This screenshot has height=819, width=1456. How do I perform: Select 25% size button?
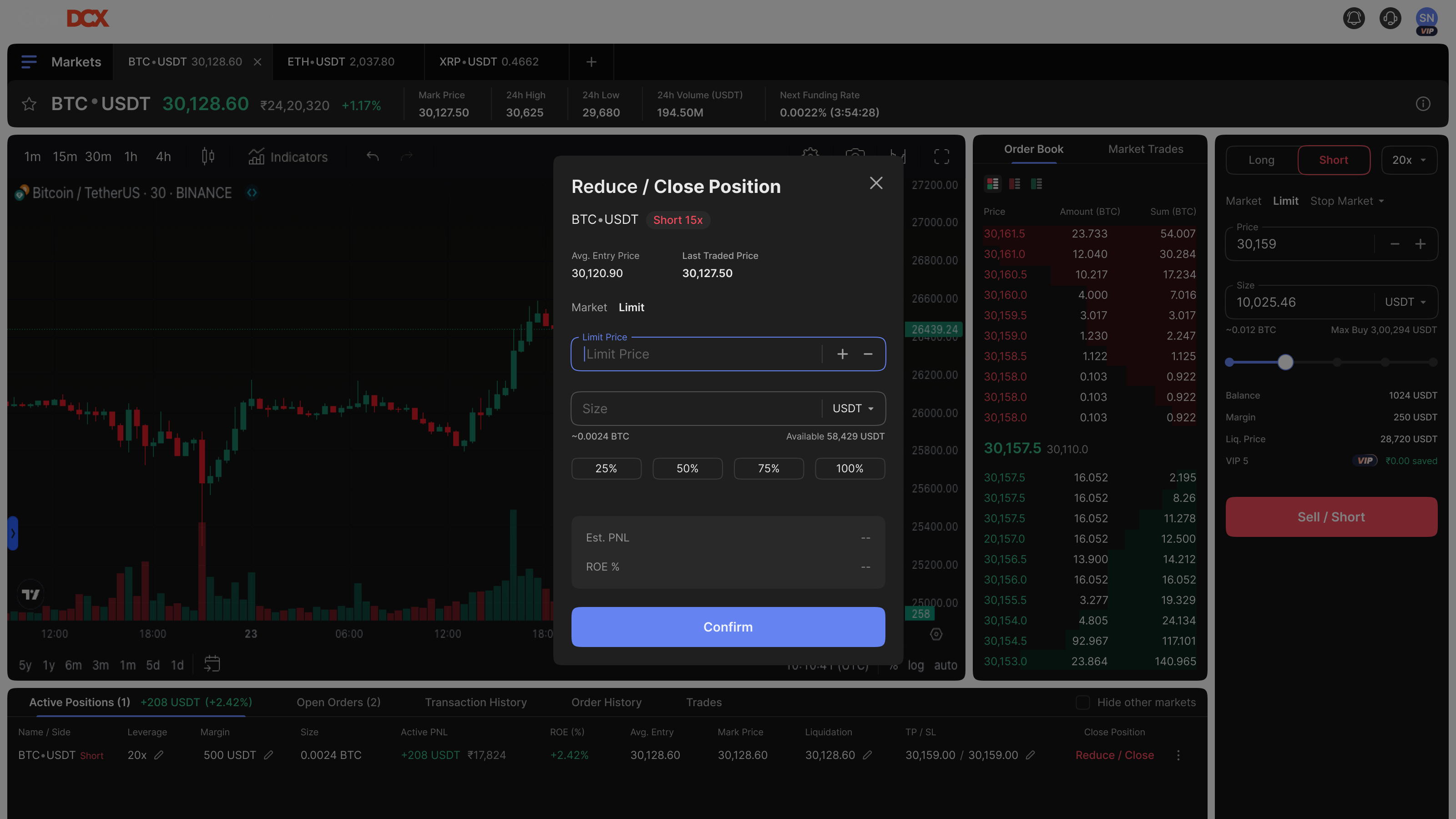[607, 469]
